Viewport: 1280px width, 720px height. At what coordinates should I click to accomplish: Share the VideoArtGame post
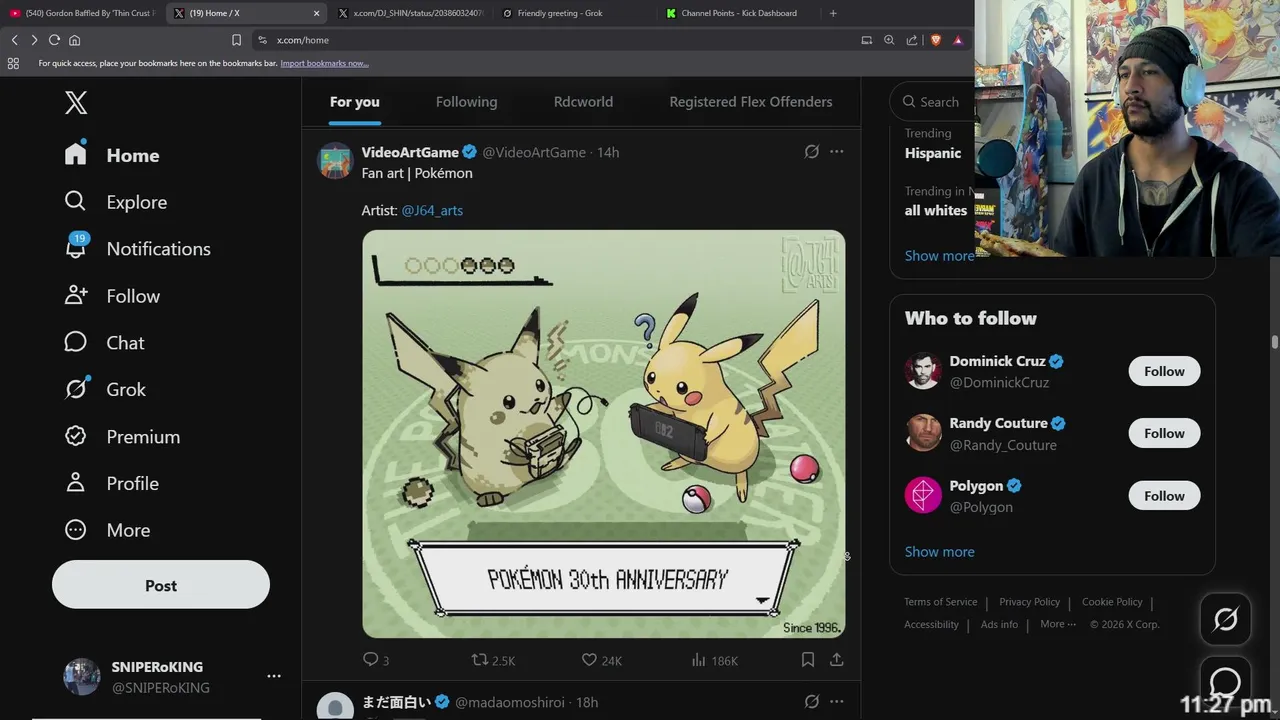[837, 660]
